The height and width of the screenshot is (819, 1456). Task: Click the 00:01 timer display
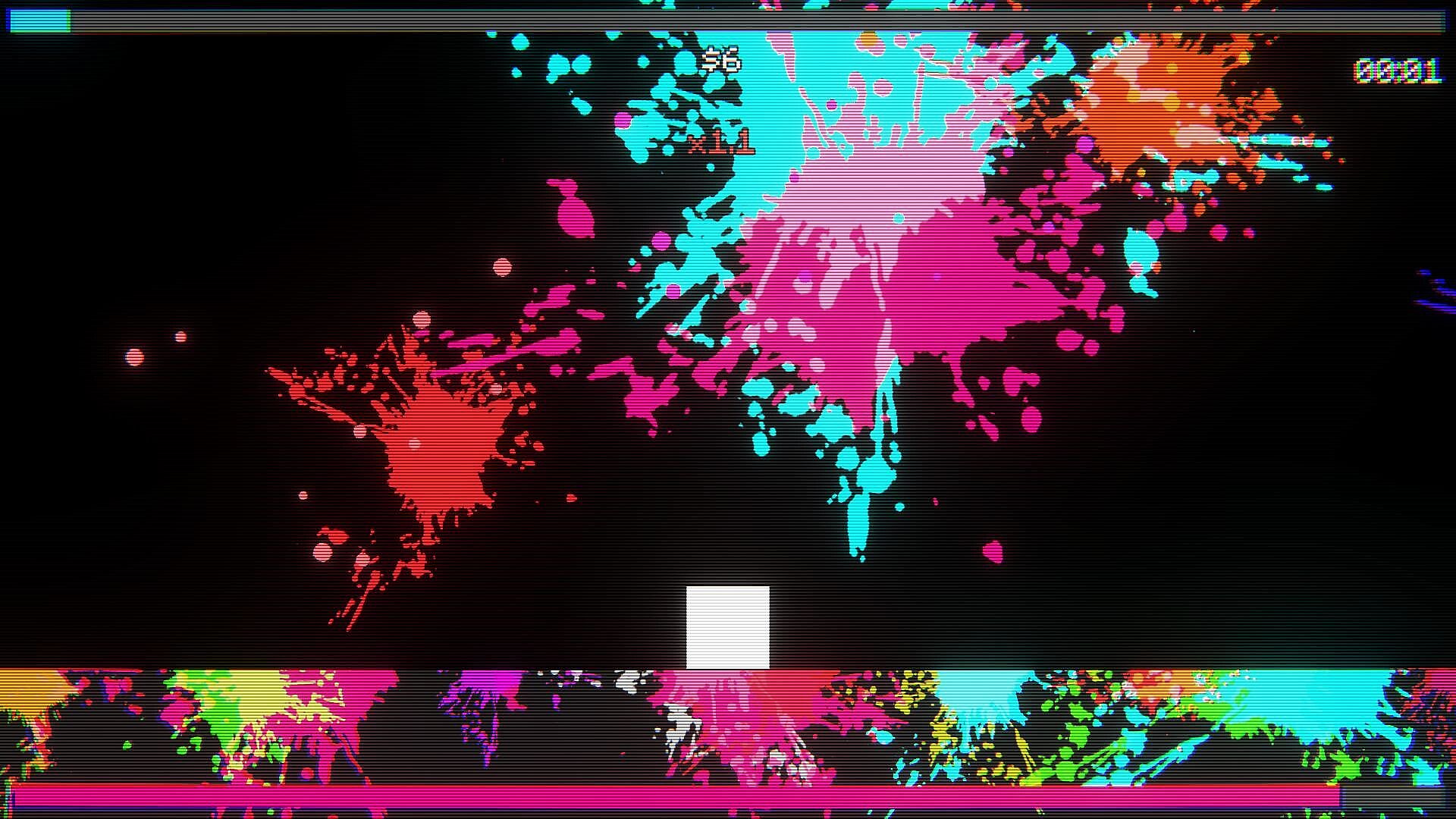(1397, 71)
